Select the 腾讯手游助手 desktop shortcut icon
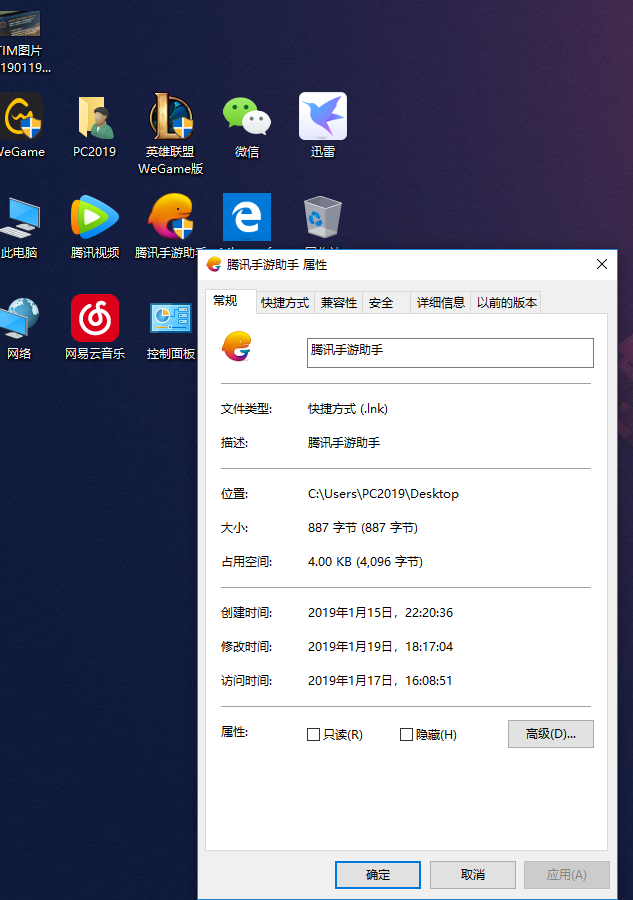The image size is (633, 900). (170, 216)
